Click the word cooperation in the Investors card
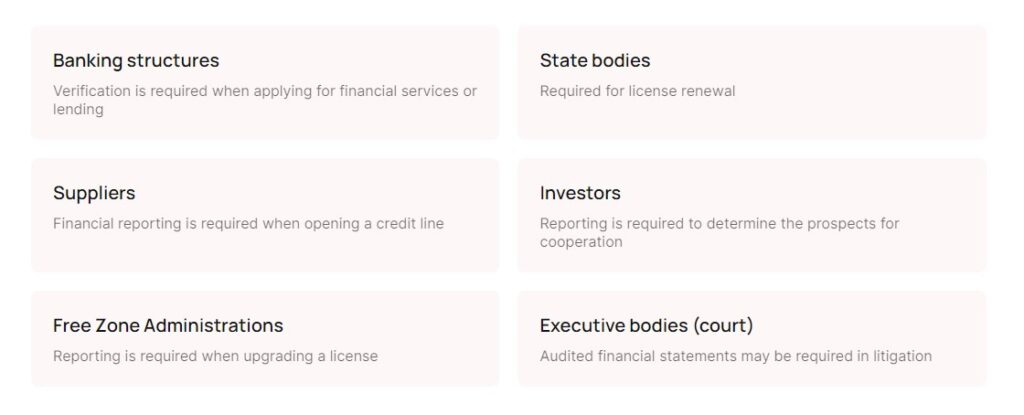Image resolution: width=1024 pixels, height=415 pixels. [x=581, y=242]
